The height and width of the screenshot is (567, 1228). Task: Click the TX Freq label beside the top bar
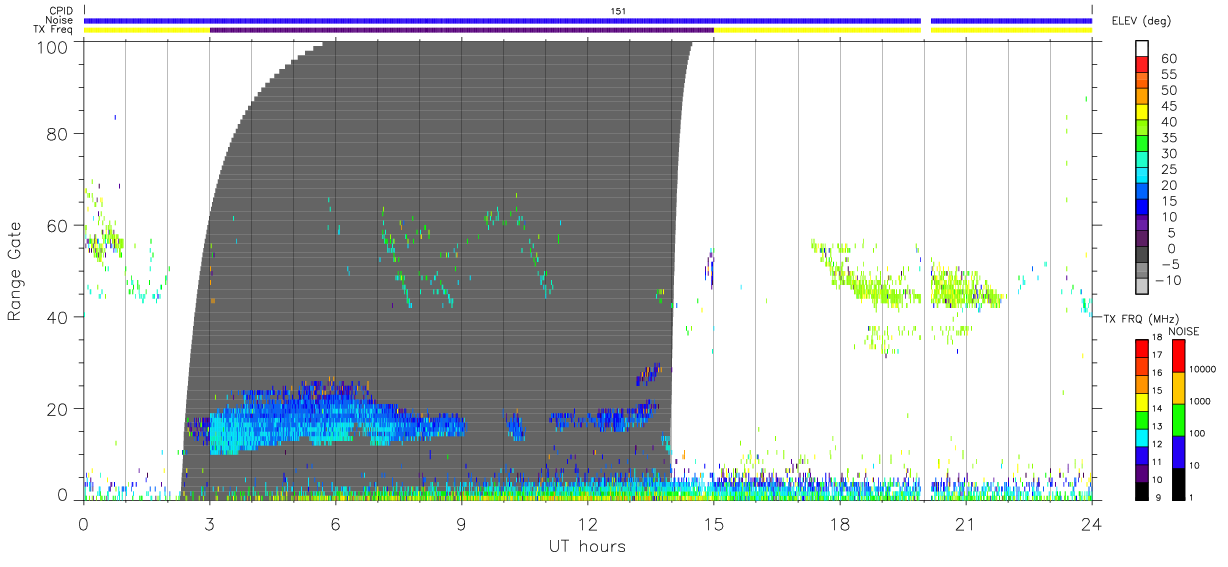click(x=54, y=30)
